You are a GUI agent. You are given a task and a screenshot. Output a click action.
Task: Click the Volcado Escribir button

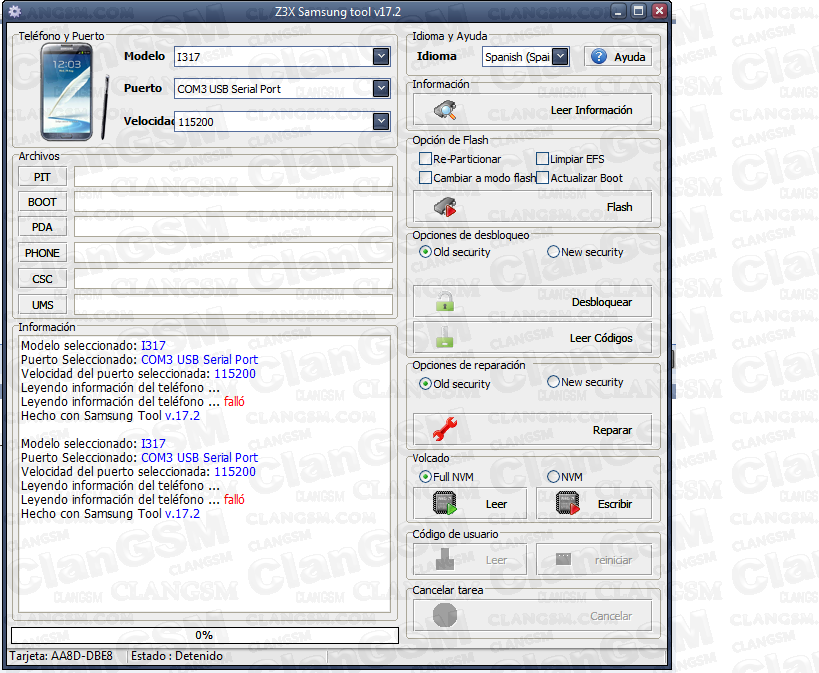coord(594,504)
